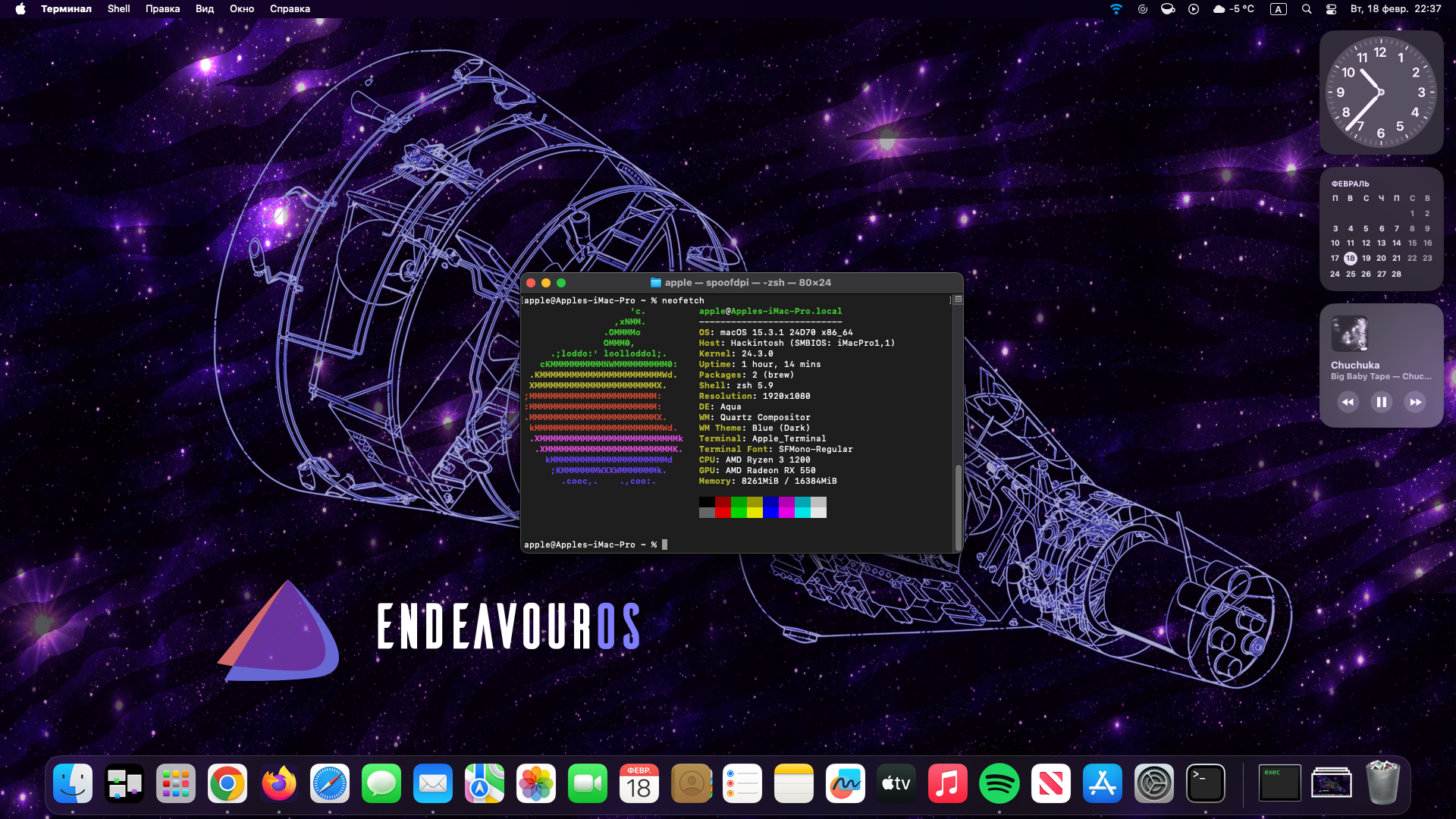This screenshot has width=1456, height=819.
Task: Click folder proxy icon in Terminal title
Action: tap(655, 283)
